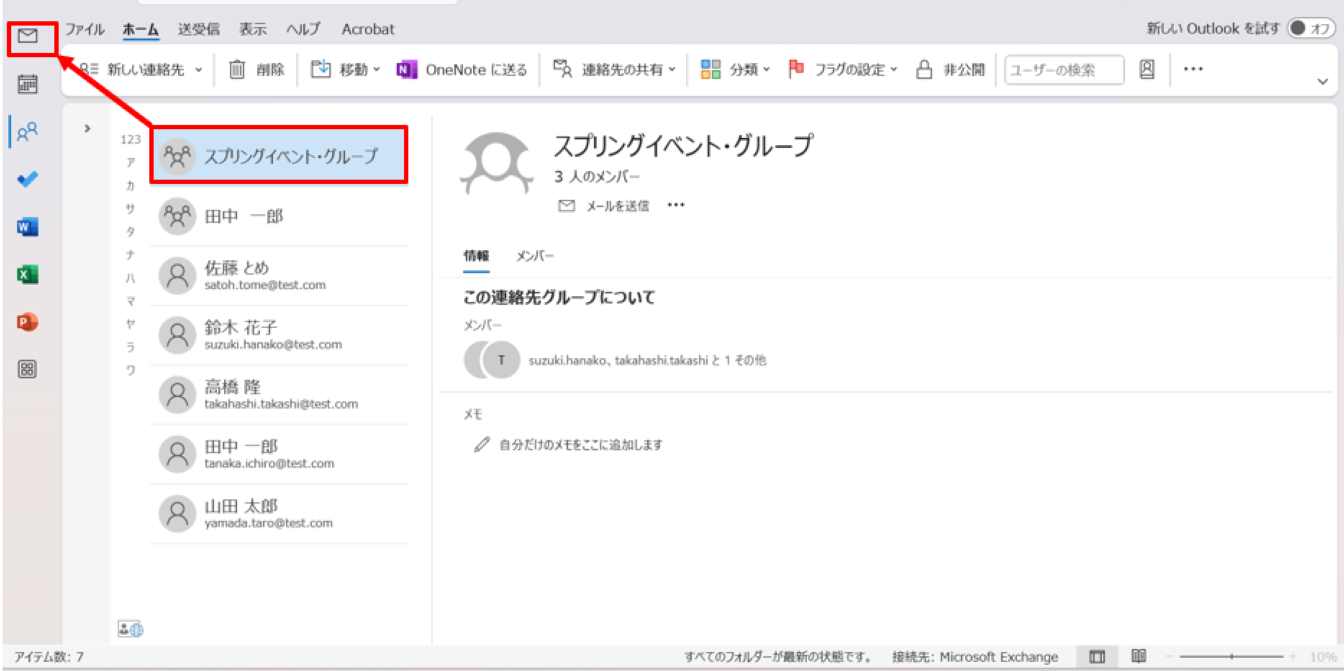Open the To Do checkmark icon
The height and width of the screenshot is (671, 1344).
coord(28,180)
